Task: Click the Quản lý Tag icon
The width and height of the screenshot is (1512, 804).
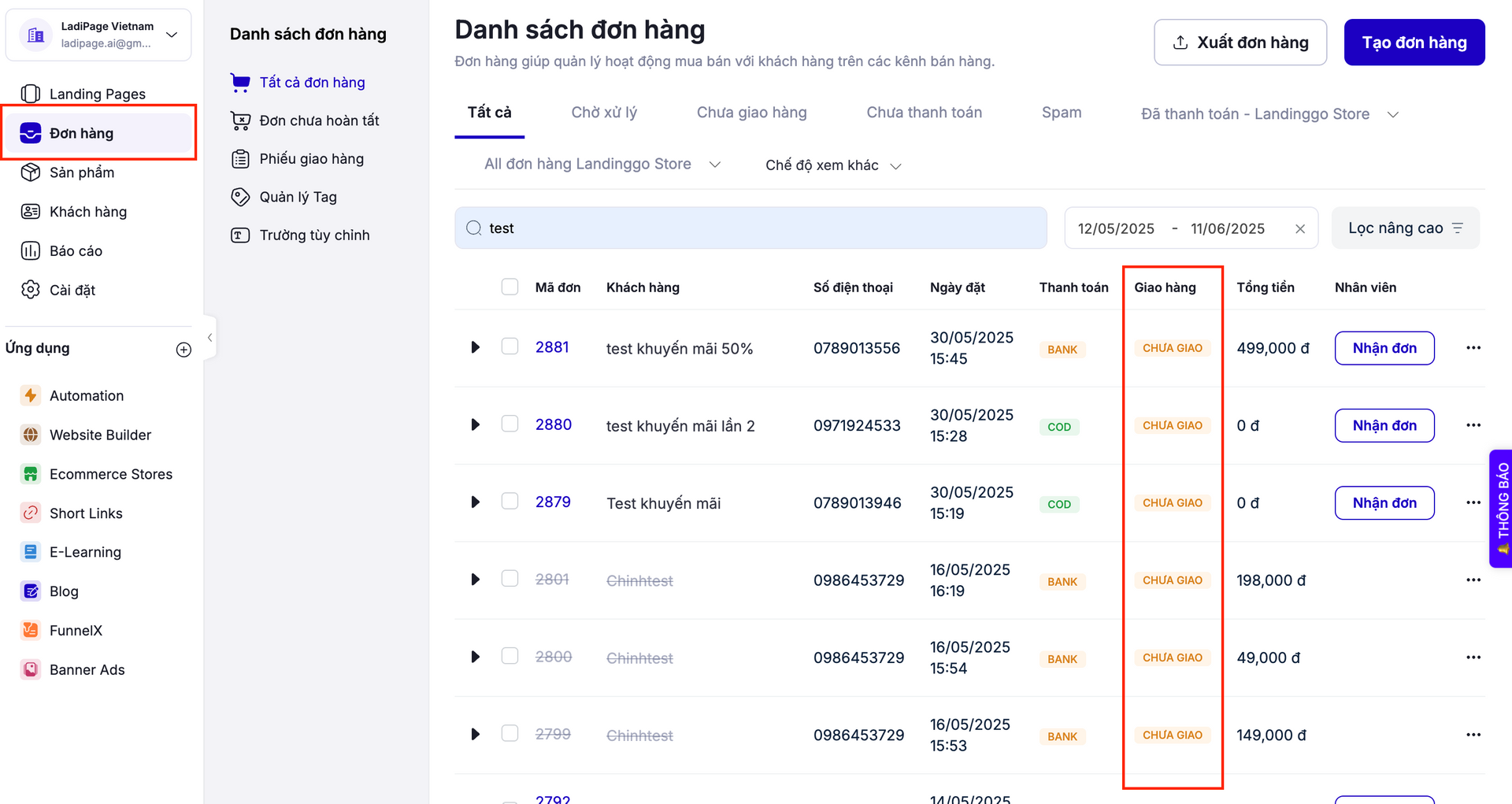Action: tap(240, 197)
